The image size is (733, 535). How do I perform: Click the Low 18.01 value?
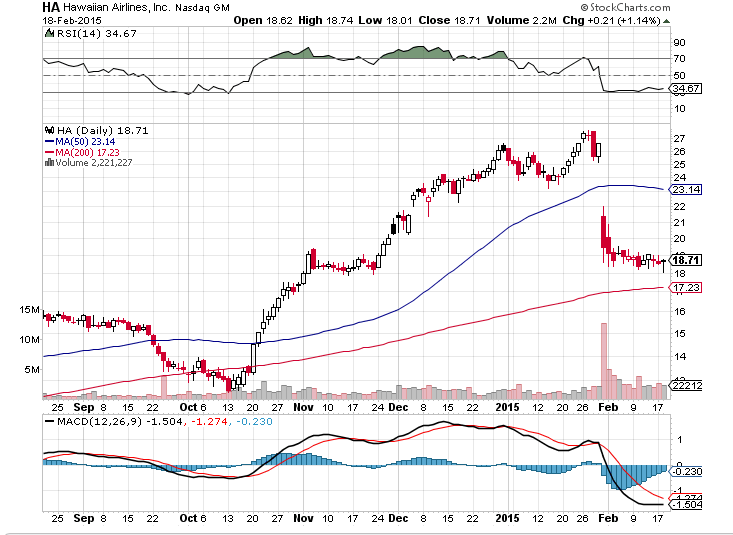pos(385,21)
